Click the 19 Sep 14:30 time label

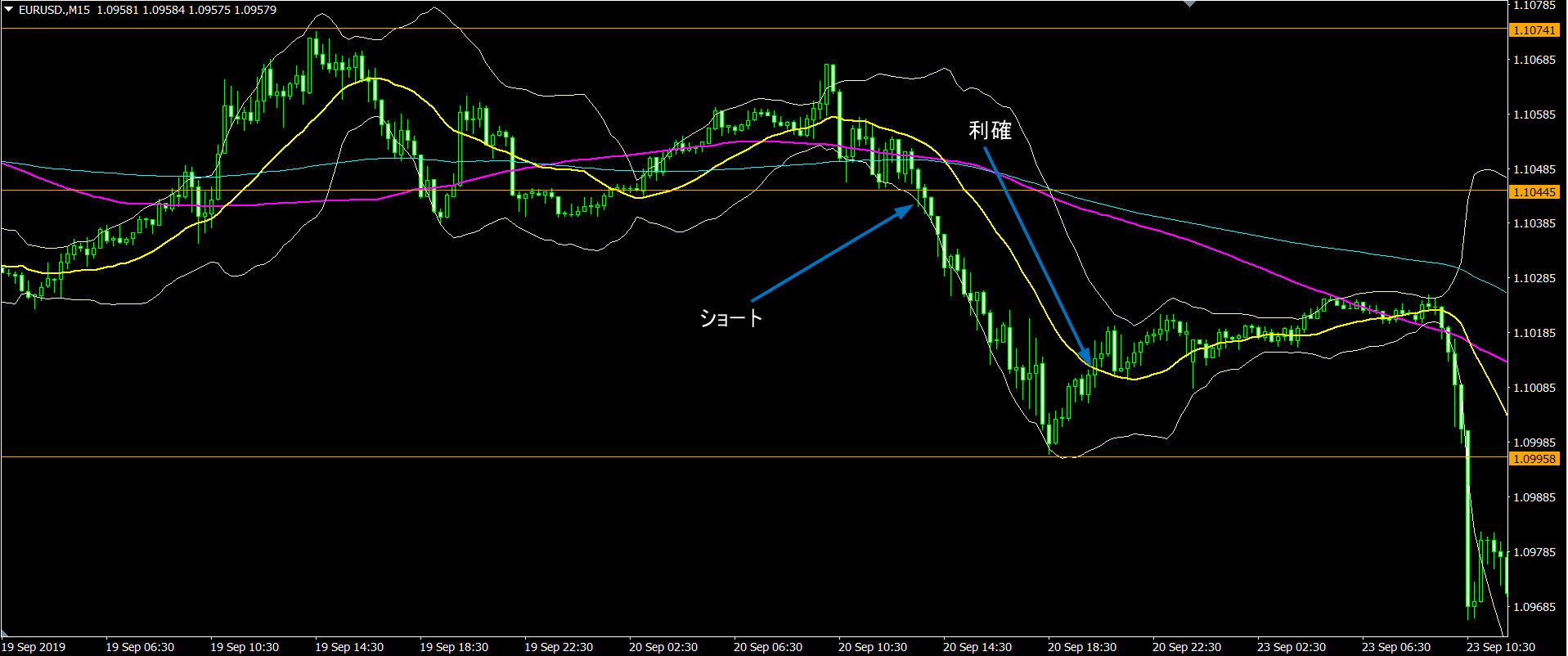point(349,647)
